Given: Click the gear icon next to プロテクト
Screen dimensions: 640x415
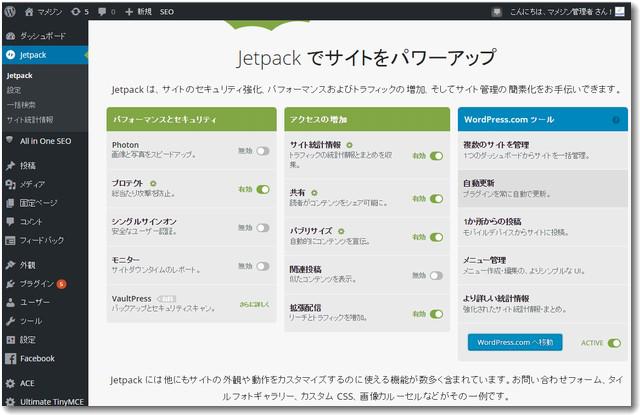Looking at the screenshot, I should coord(153,183).
